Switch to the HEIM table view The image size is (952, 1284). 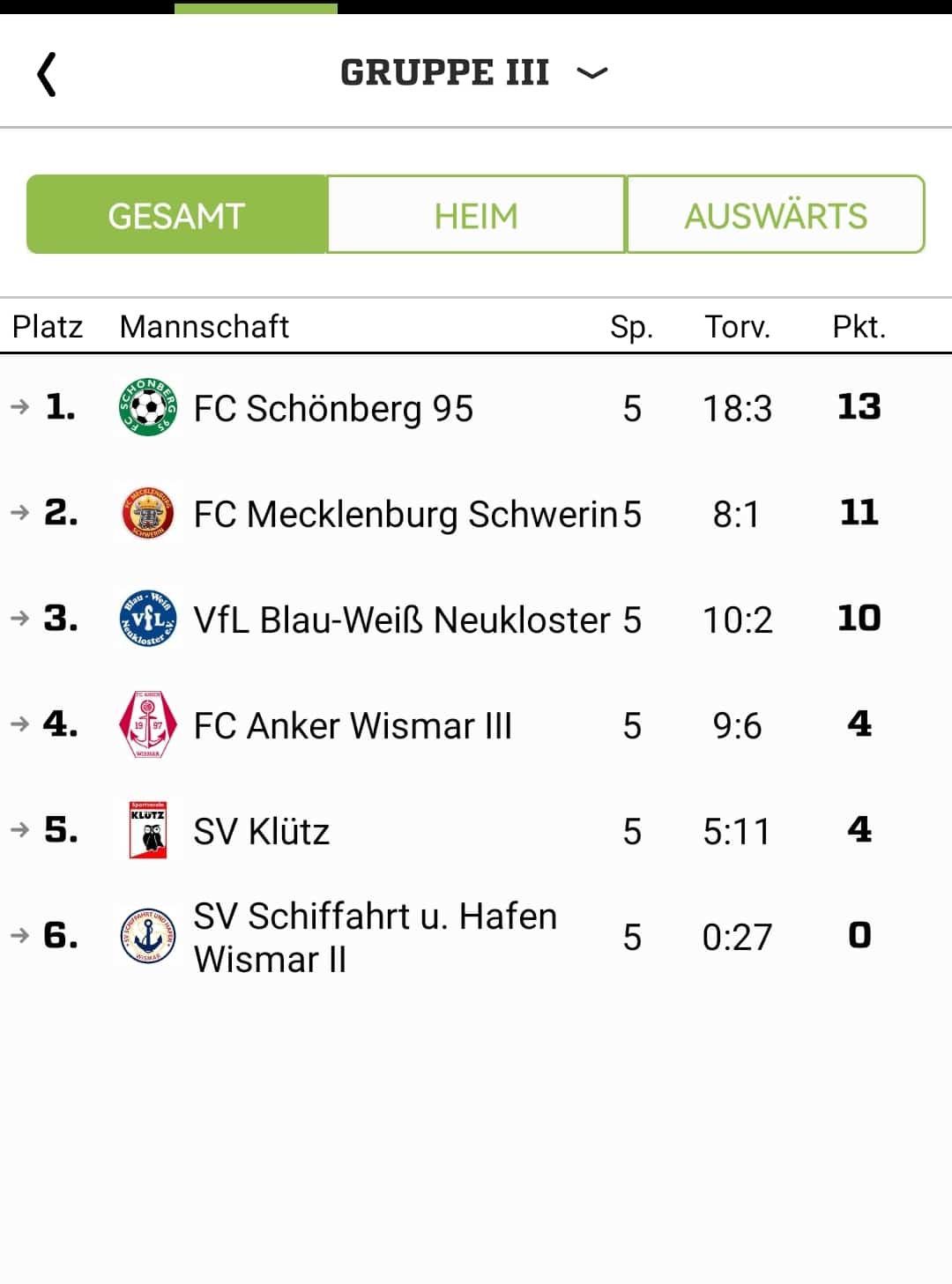tap(476, 215)
